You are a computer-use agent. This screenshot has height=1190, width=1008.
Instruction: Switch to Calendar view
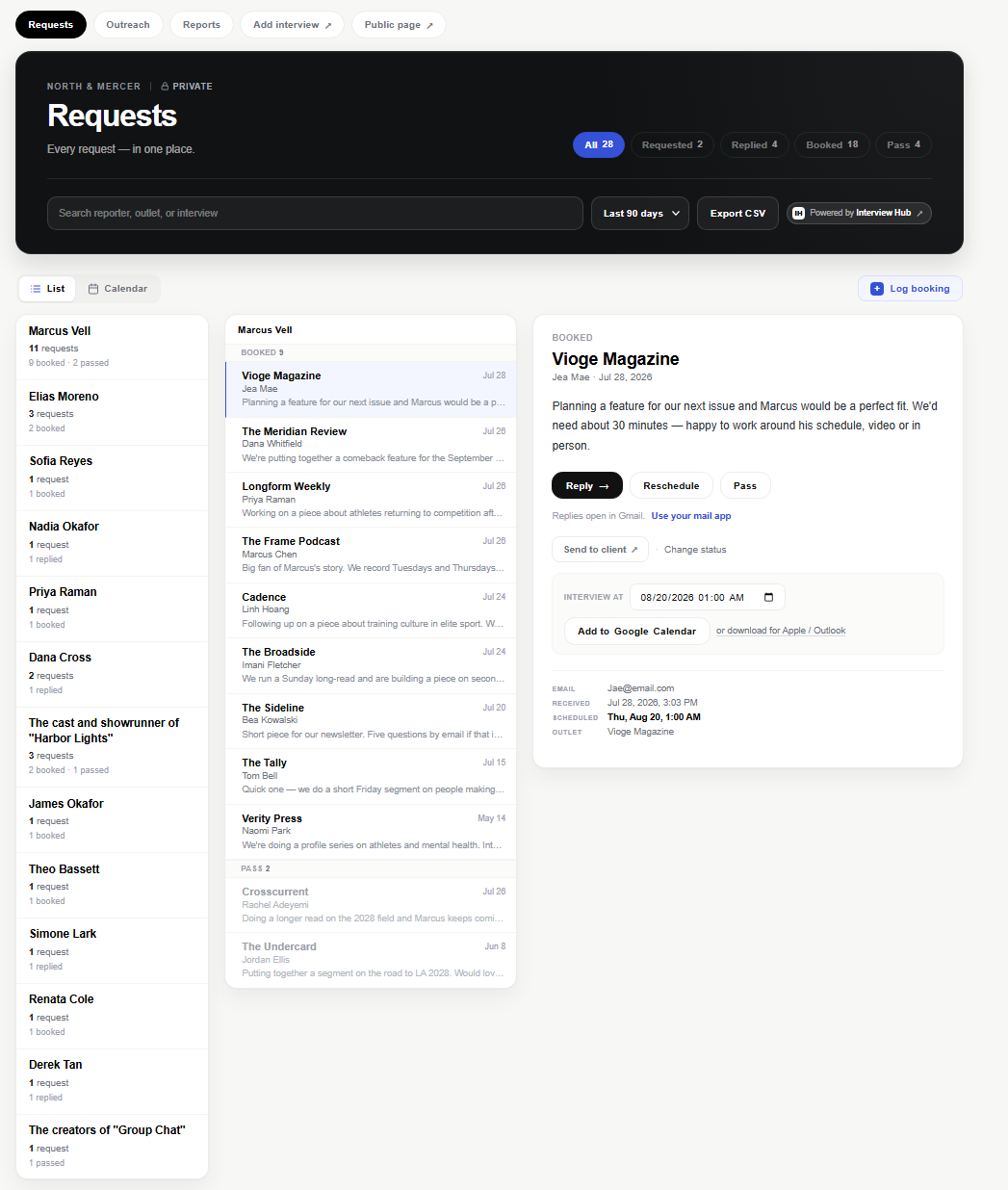coord(117,289)
